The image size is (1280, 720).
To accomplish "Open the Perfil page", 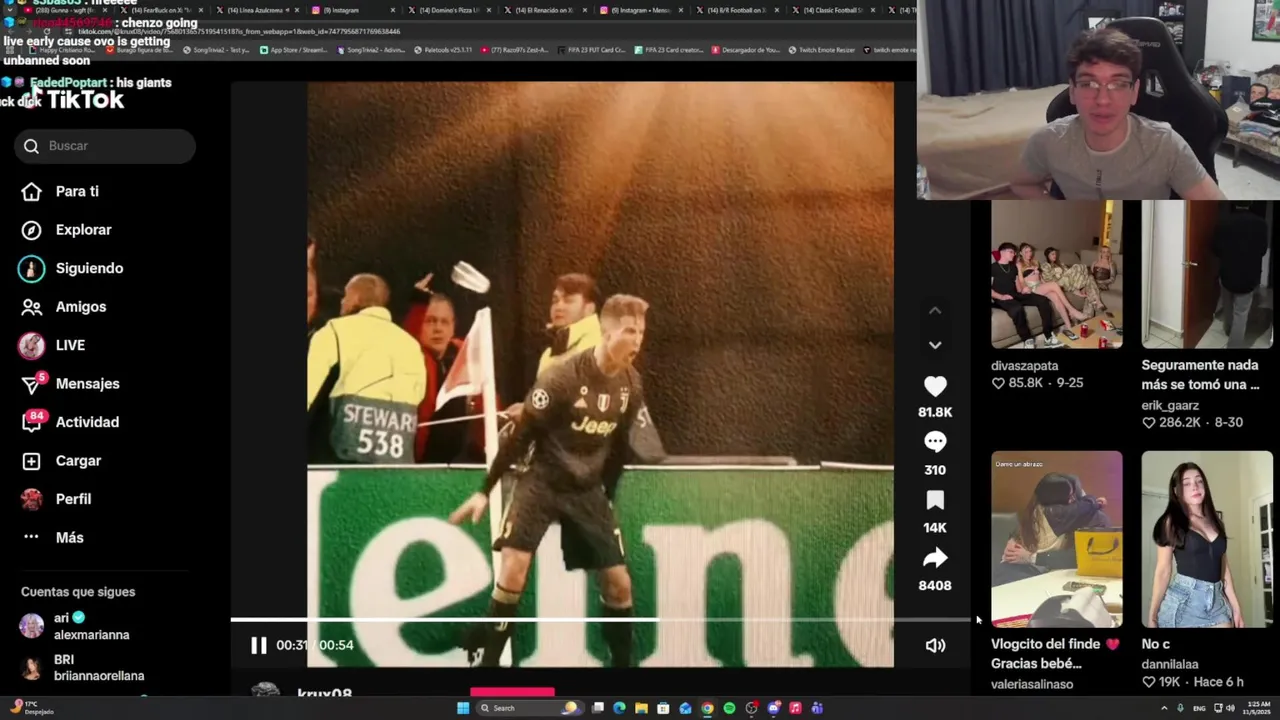I will point(58,499).
